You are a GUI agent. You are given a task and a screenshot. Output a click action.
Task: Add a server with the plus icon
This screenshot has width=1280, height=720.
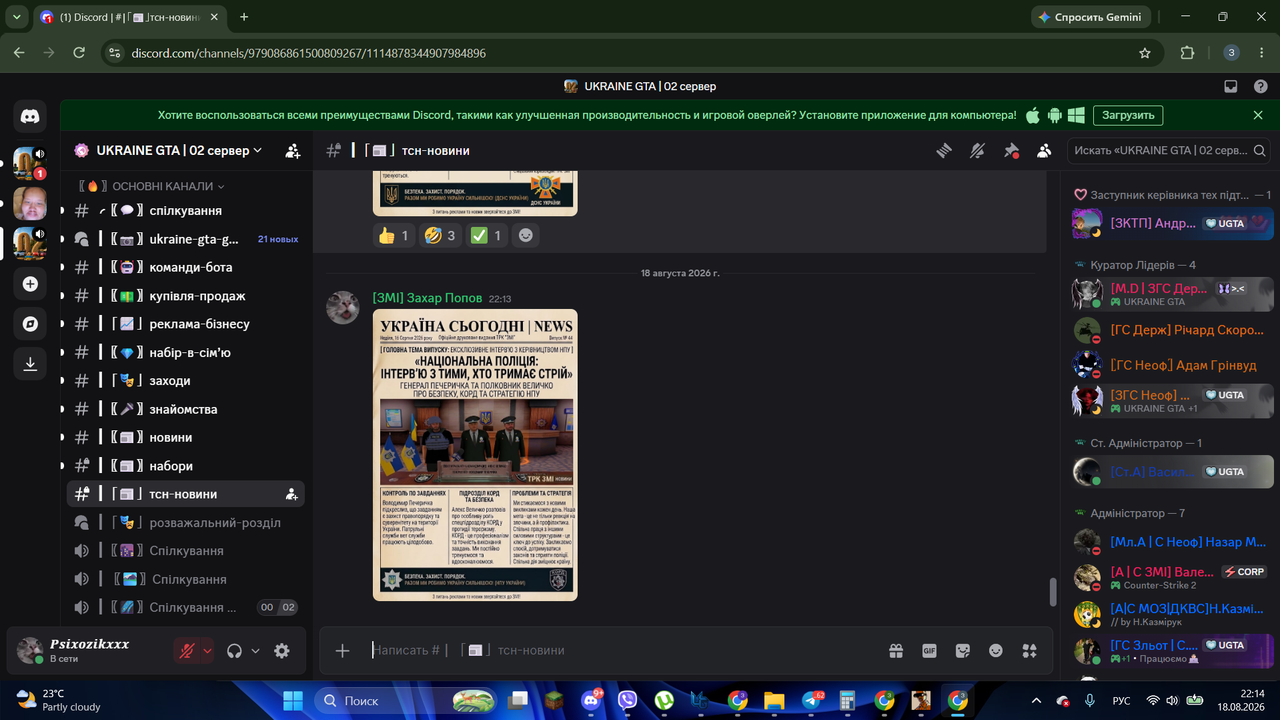click(30, 284)
